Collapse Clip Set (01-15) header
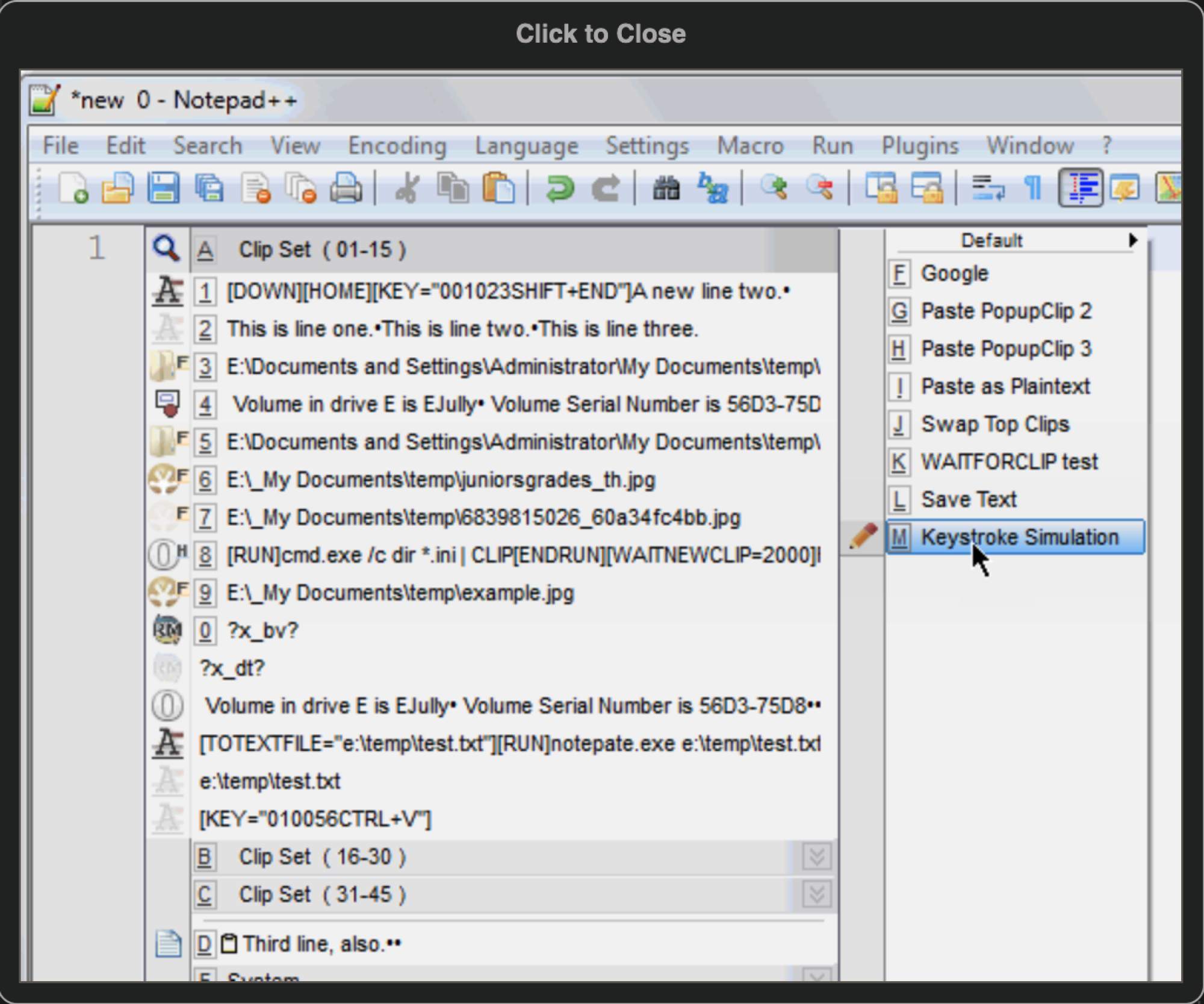 point(515,249)
